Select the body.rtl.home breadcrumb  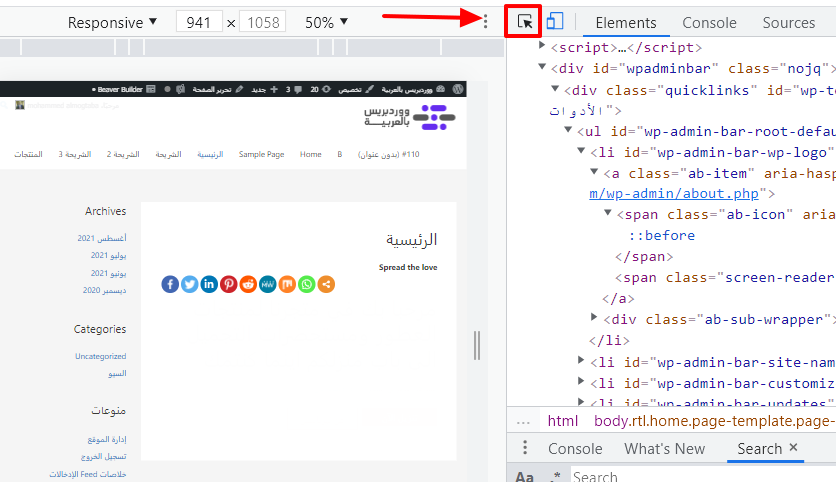[714, 421]
